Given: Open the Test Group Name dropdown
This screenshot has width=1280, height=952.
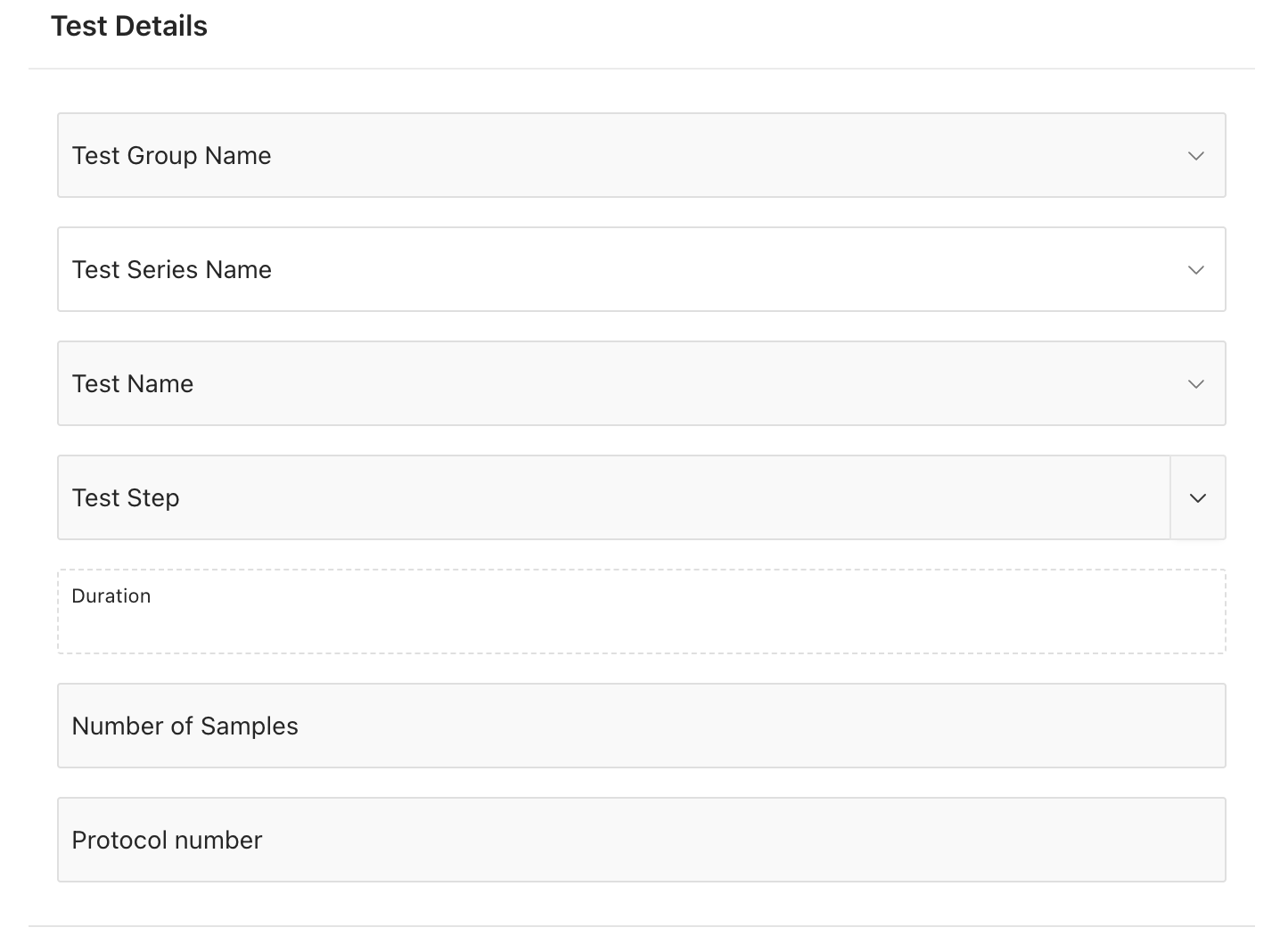Looking at the screenshot, I should 624,156.
